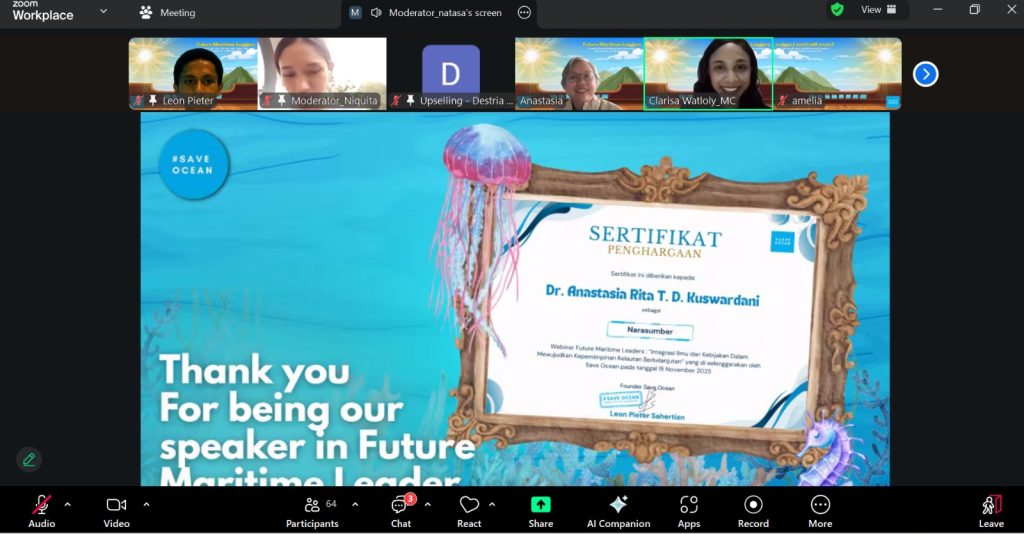Toggle the camera with the Video button
This screenshot has height=534, width=1024.
(116, 511)
